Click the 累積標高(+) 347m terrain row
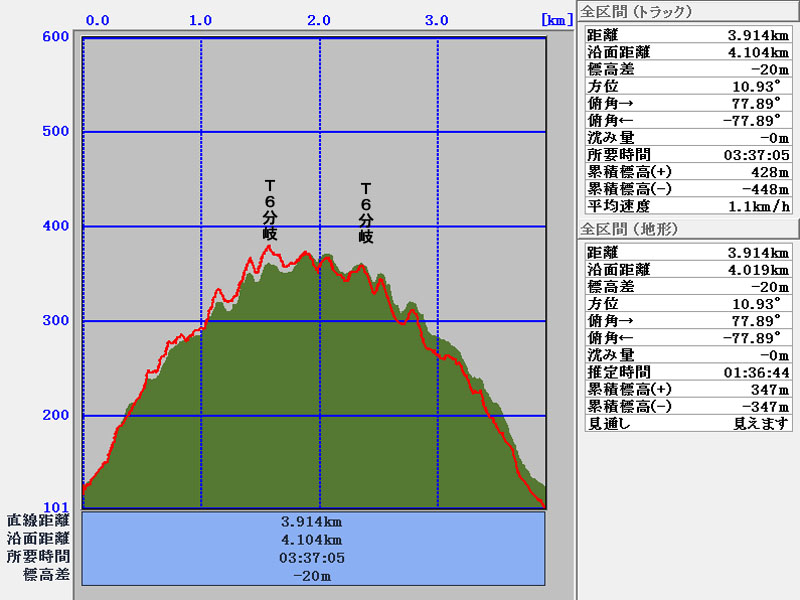The width and height of the screenshot is (800, 600). click(x=687, y=389)
